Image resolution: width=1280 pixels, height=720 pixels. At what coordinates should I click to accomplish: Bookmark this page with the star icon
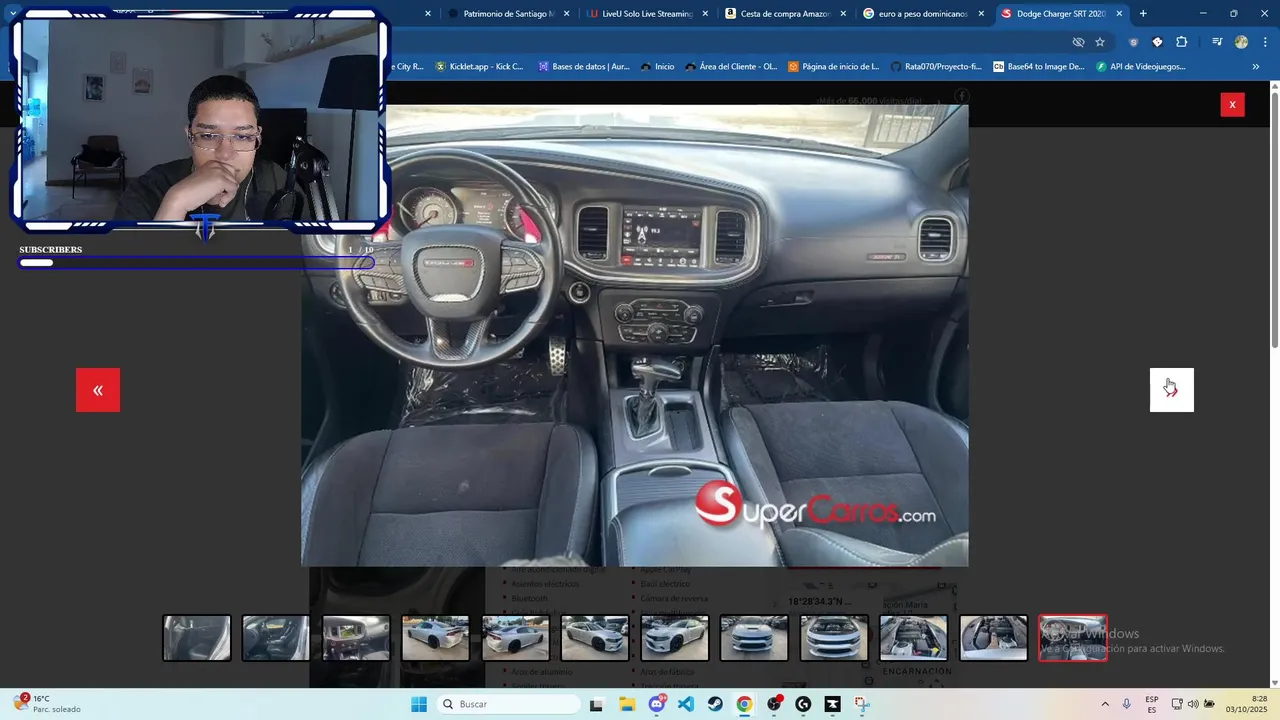pyautogui.click(x=1100, y=42)
